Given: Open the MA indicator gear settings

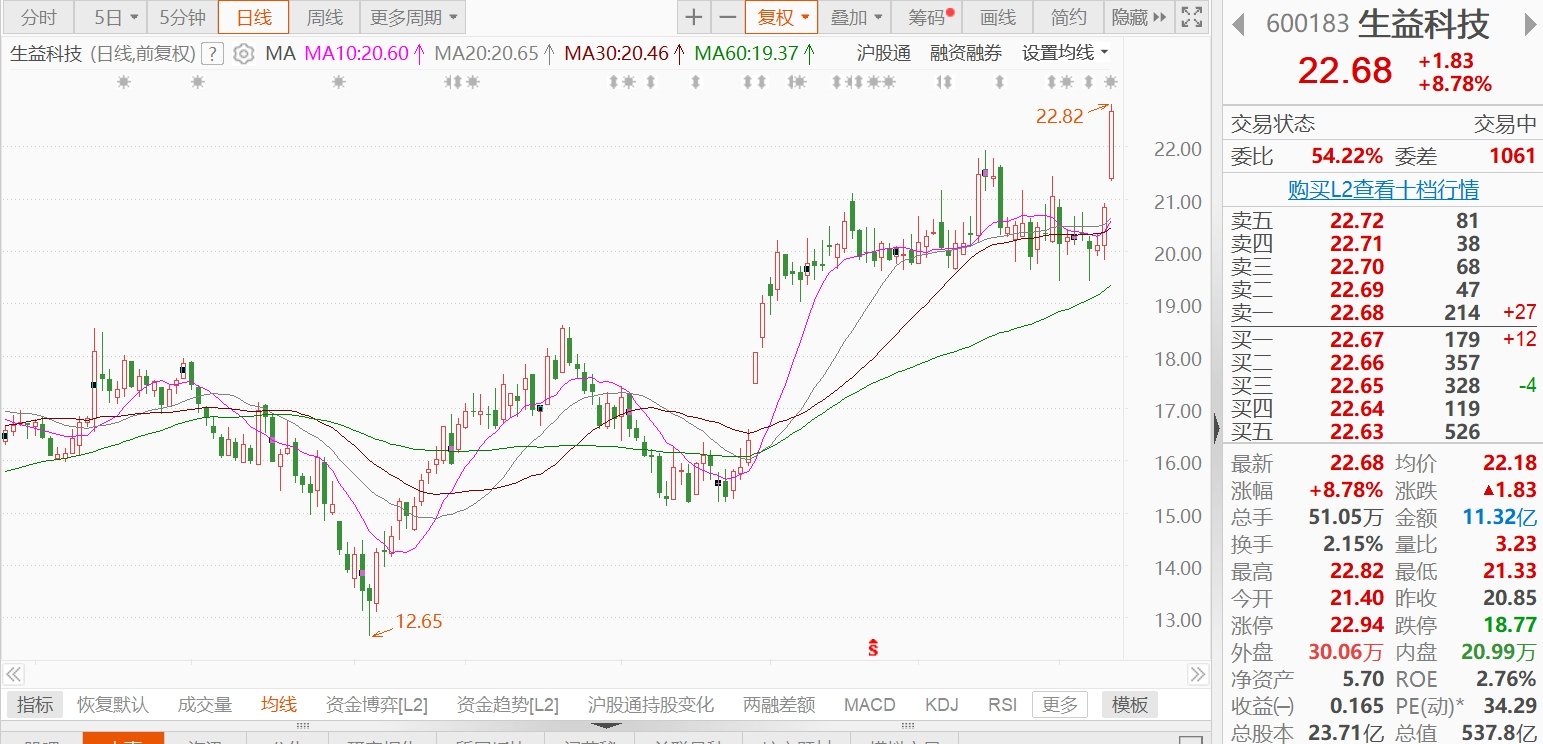Looking at the screenshot, I should (x=243, y=53).
